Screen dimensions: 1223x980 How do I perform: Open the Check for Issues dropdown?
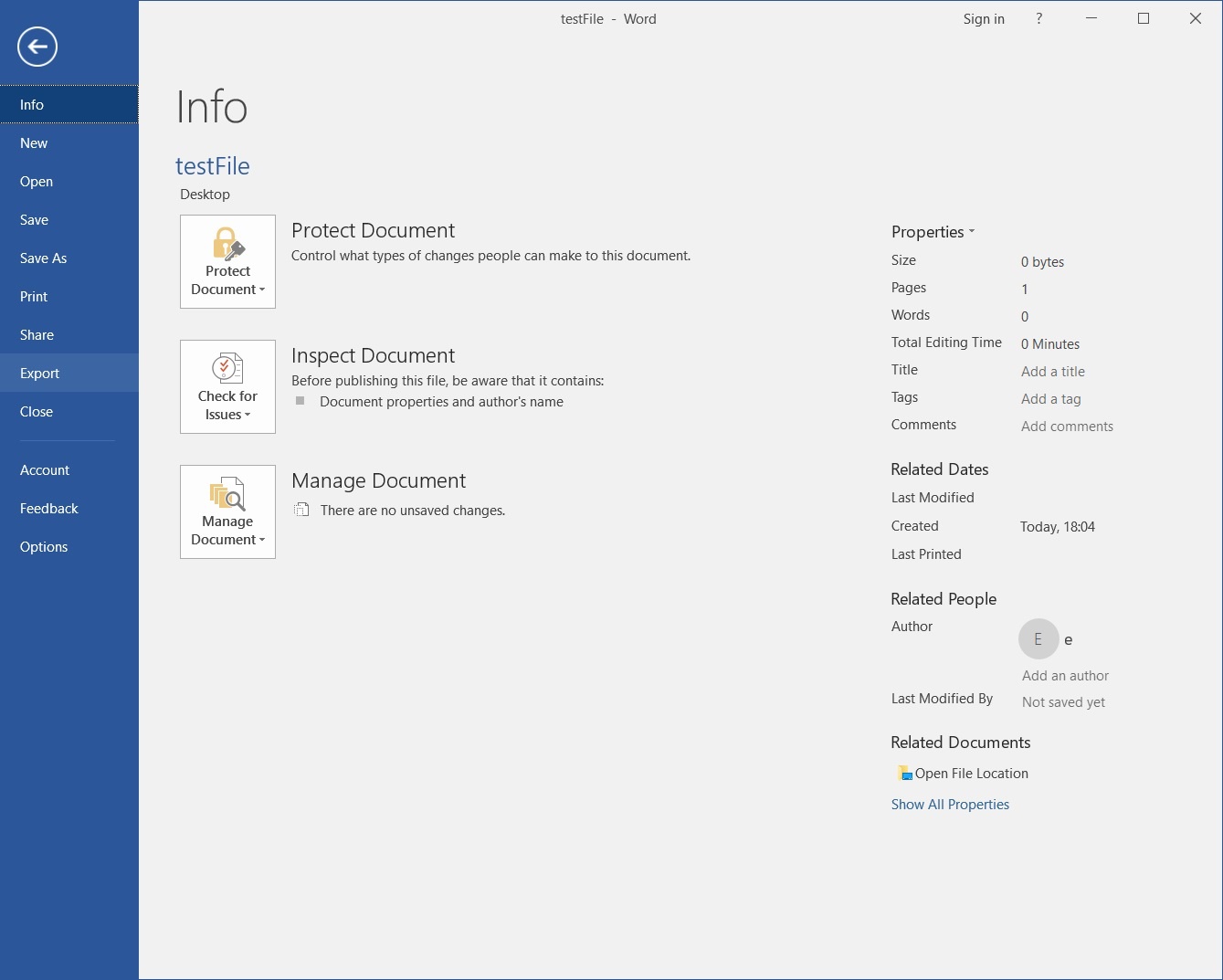[x=227, y=386]
